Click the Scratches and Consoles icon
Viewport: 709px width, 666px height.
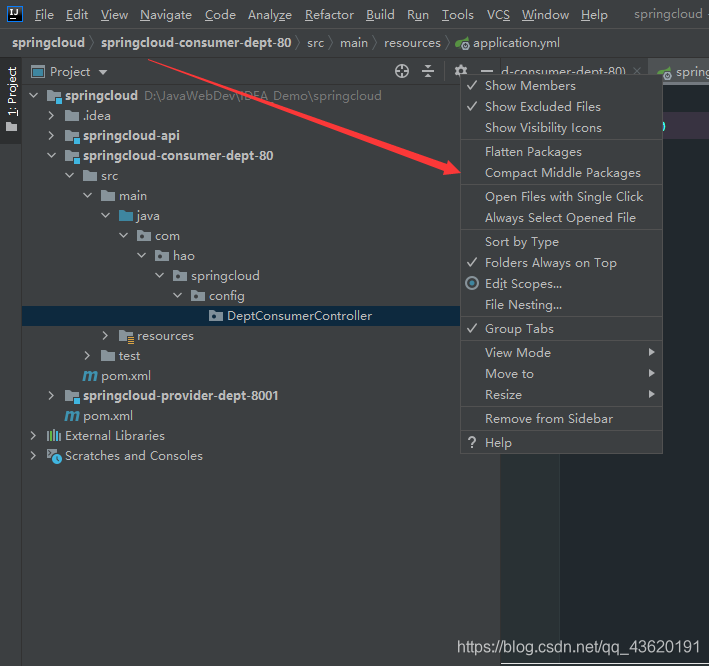pyautogui.click(x=54, y=456)
